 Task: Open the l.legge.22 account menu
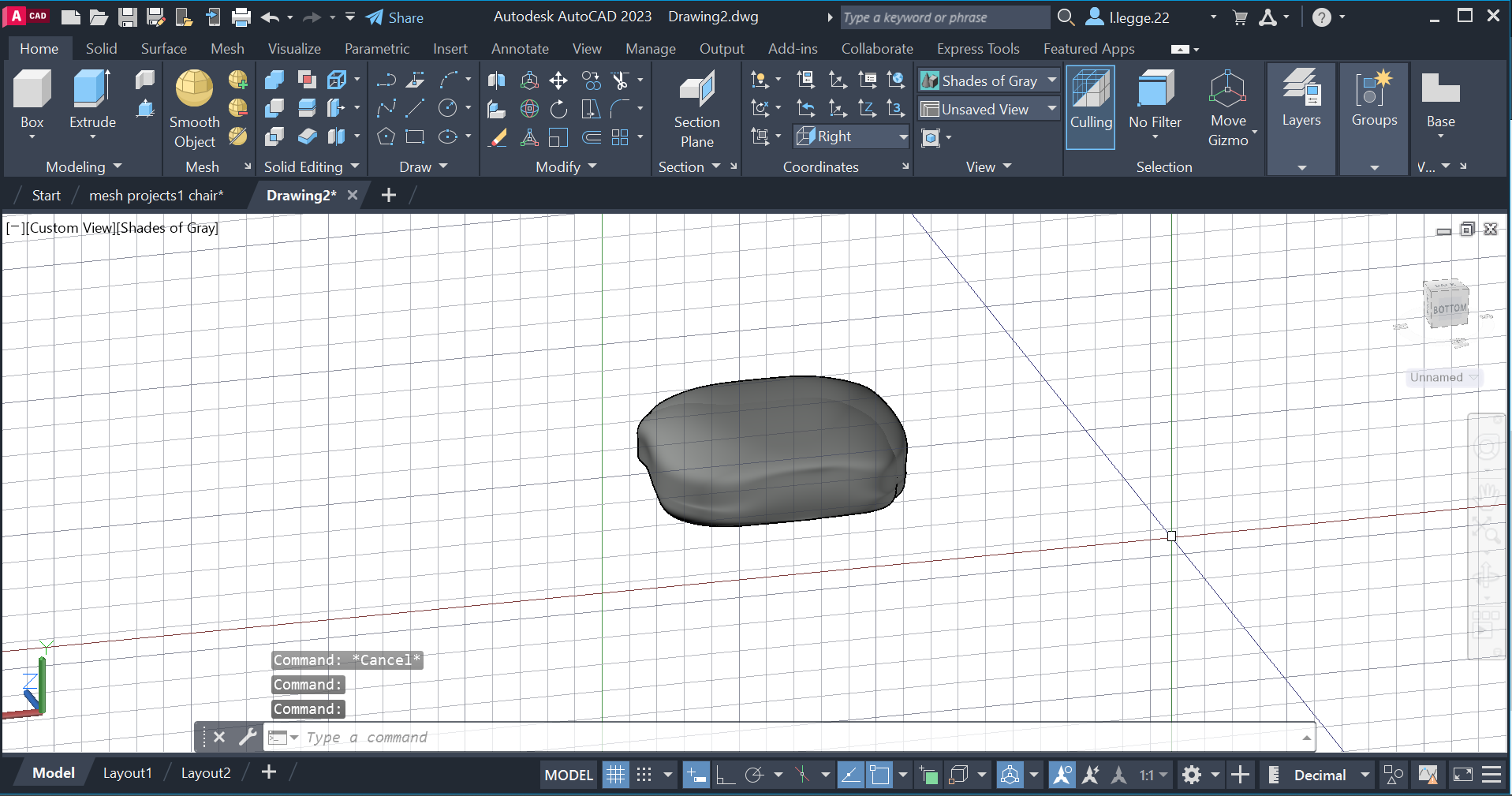[1152, 17]
